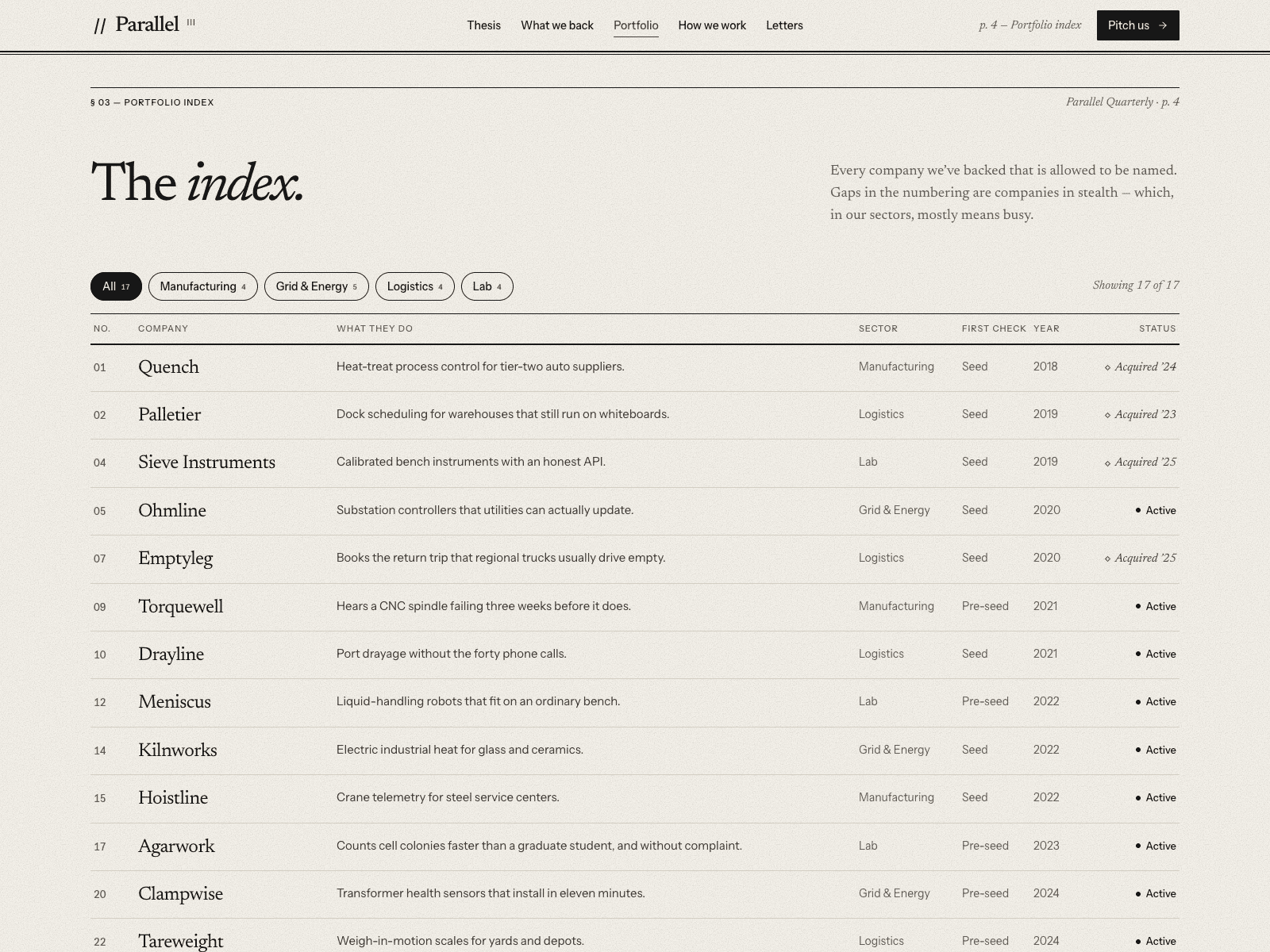The image size is (1270, 952).
Task: Show only Logistics companies
Action: click(415, 286)
